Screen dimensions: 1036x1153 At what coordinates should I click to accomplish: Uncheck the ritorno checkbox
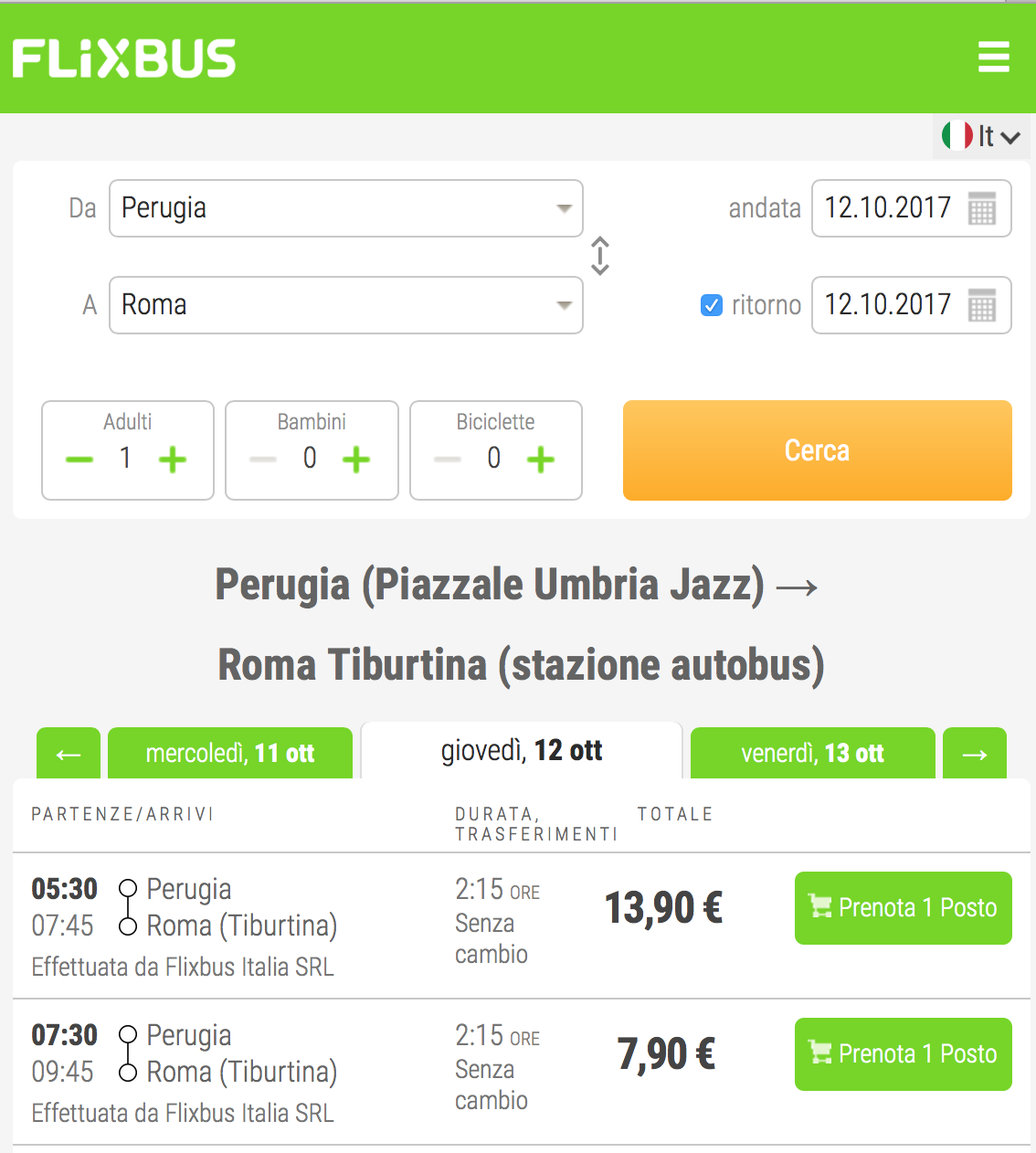point(712,305)
